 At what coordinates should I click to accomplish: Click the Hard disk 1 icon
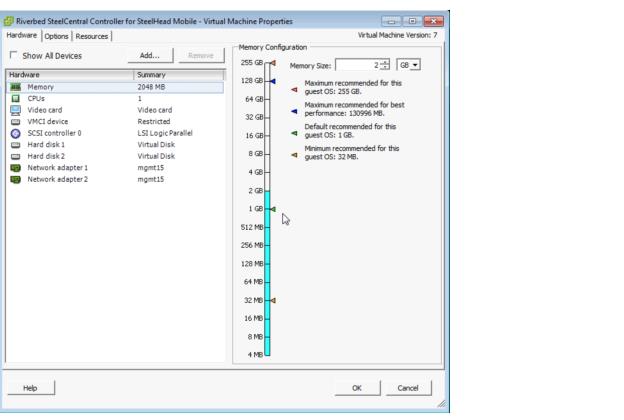(x=16, y=145)
